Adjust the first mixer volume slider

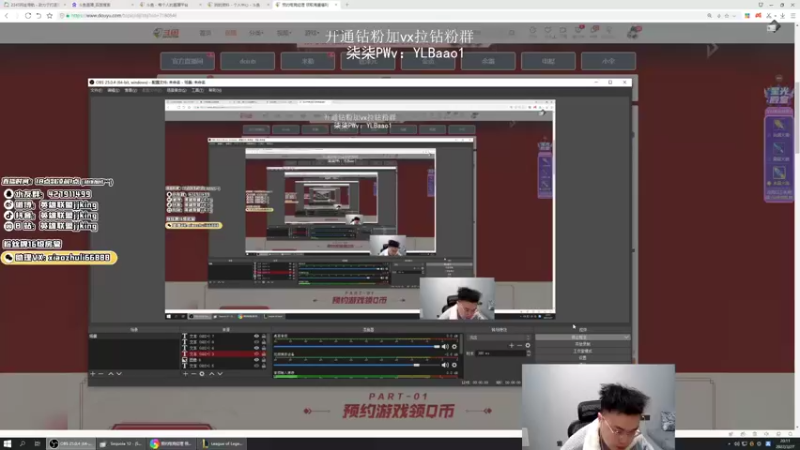pyautogui.click(x=357, y=346)
